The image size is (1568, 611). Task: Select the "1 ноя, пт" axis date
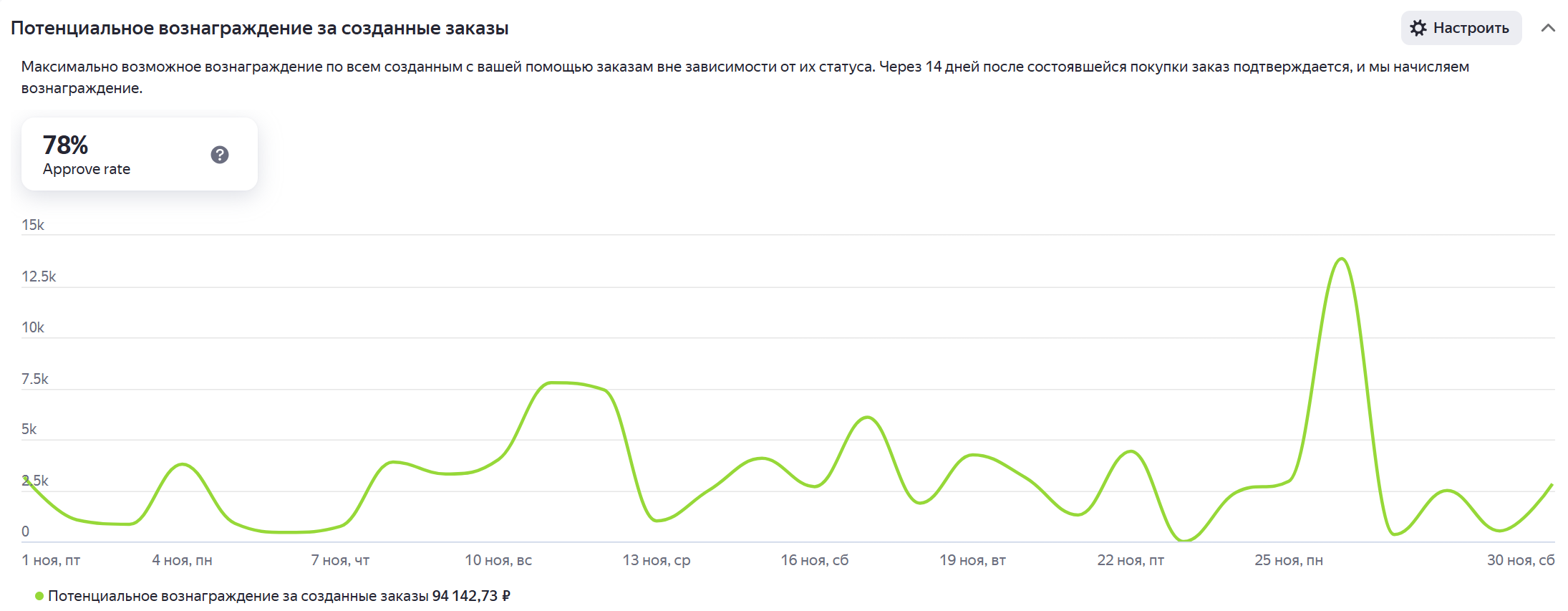[x=51, y=560]
